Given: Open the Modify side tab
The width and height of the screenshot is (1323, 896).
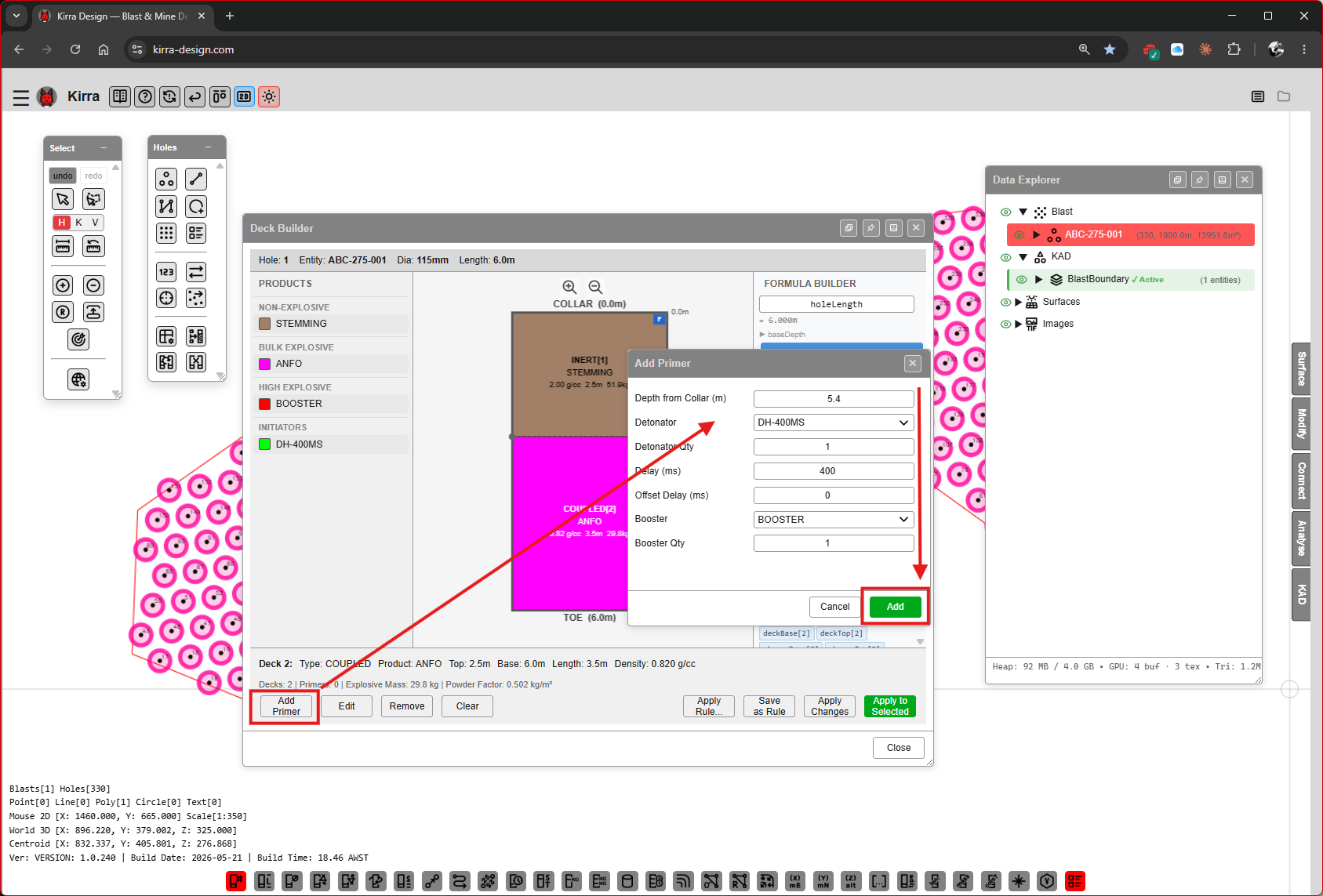Looking at the screenshot, I should click(x=1301, y=424).
